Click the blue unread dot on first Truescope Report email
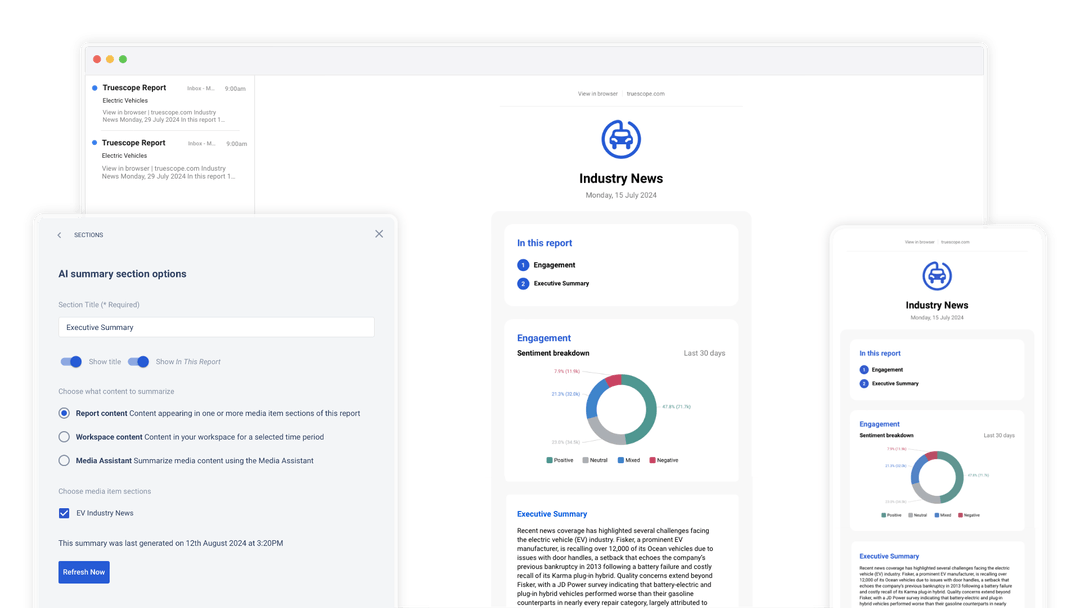This screenshot has height=608, width=1080. [95, 87]
